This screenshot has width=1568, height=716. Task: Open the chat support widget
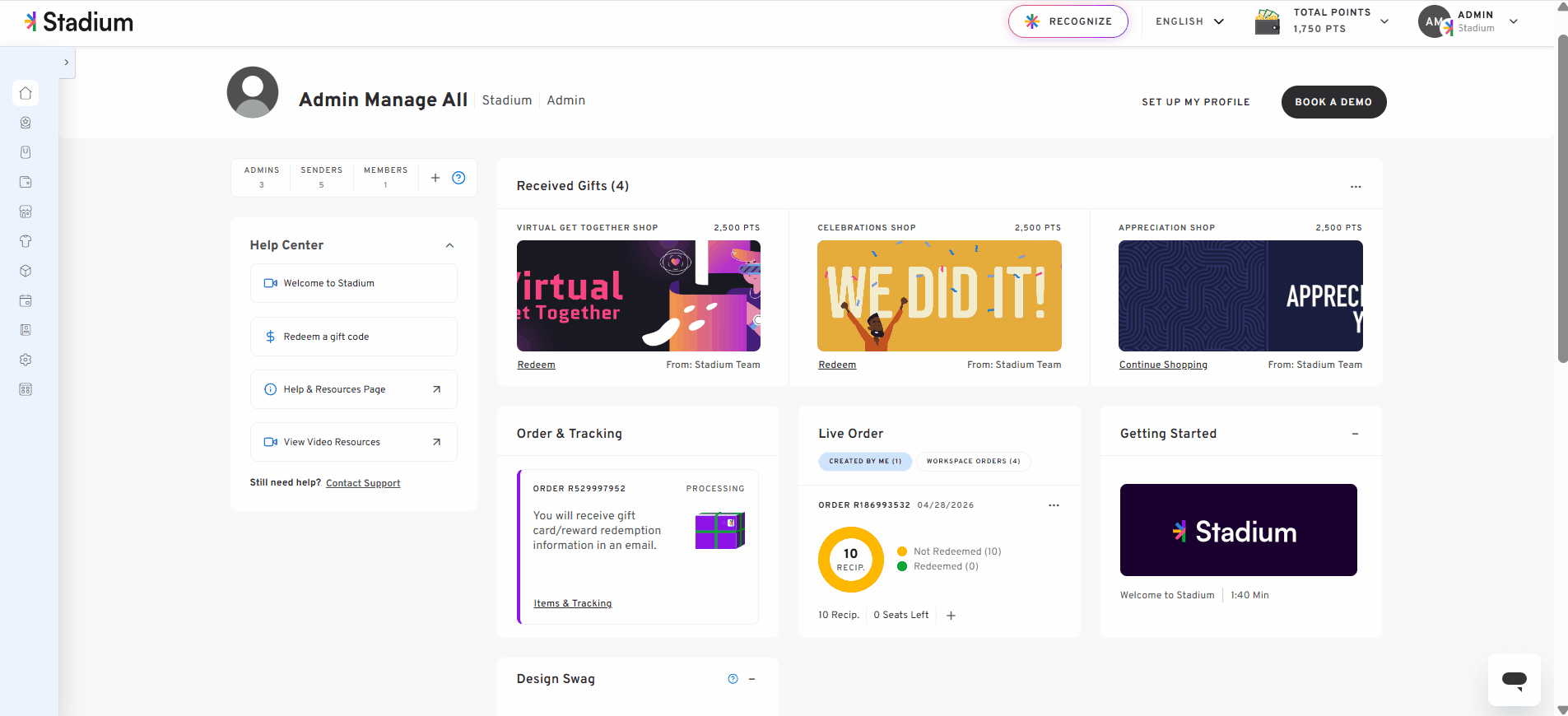tap(1514, 680)
